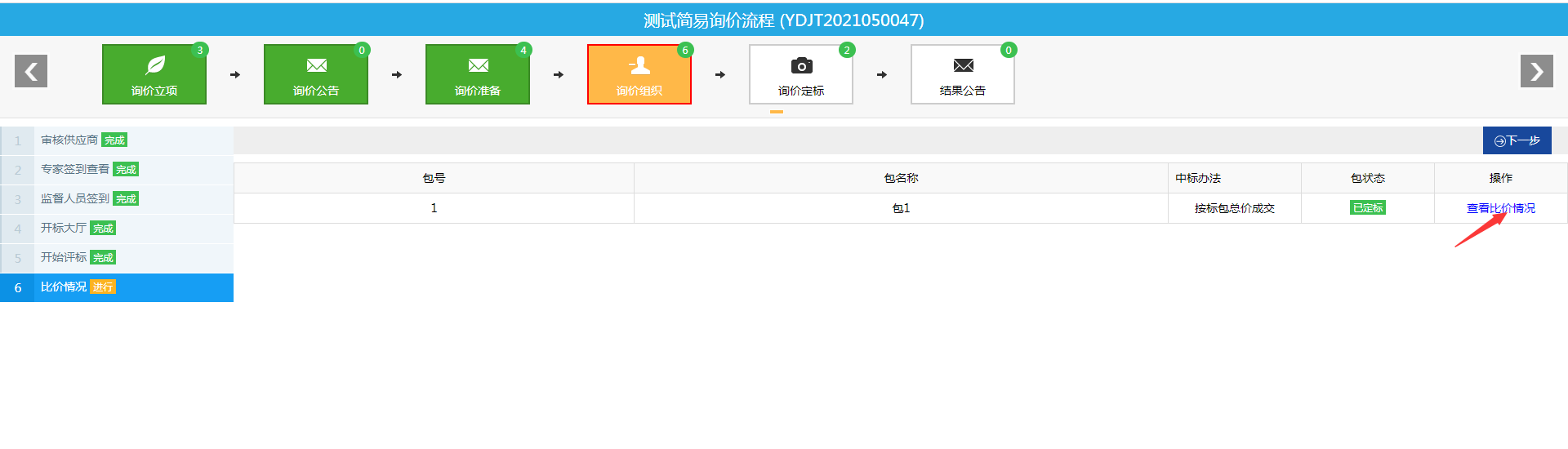This screenshot has width=1568, height=449.
Task: Click the 按标包总价成交 cell
Action: (1235, 208)
